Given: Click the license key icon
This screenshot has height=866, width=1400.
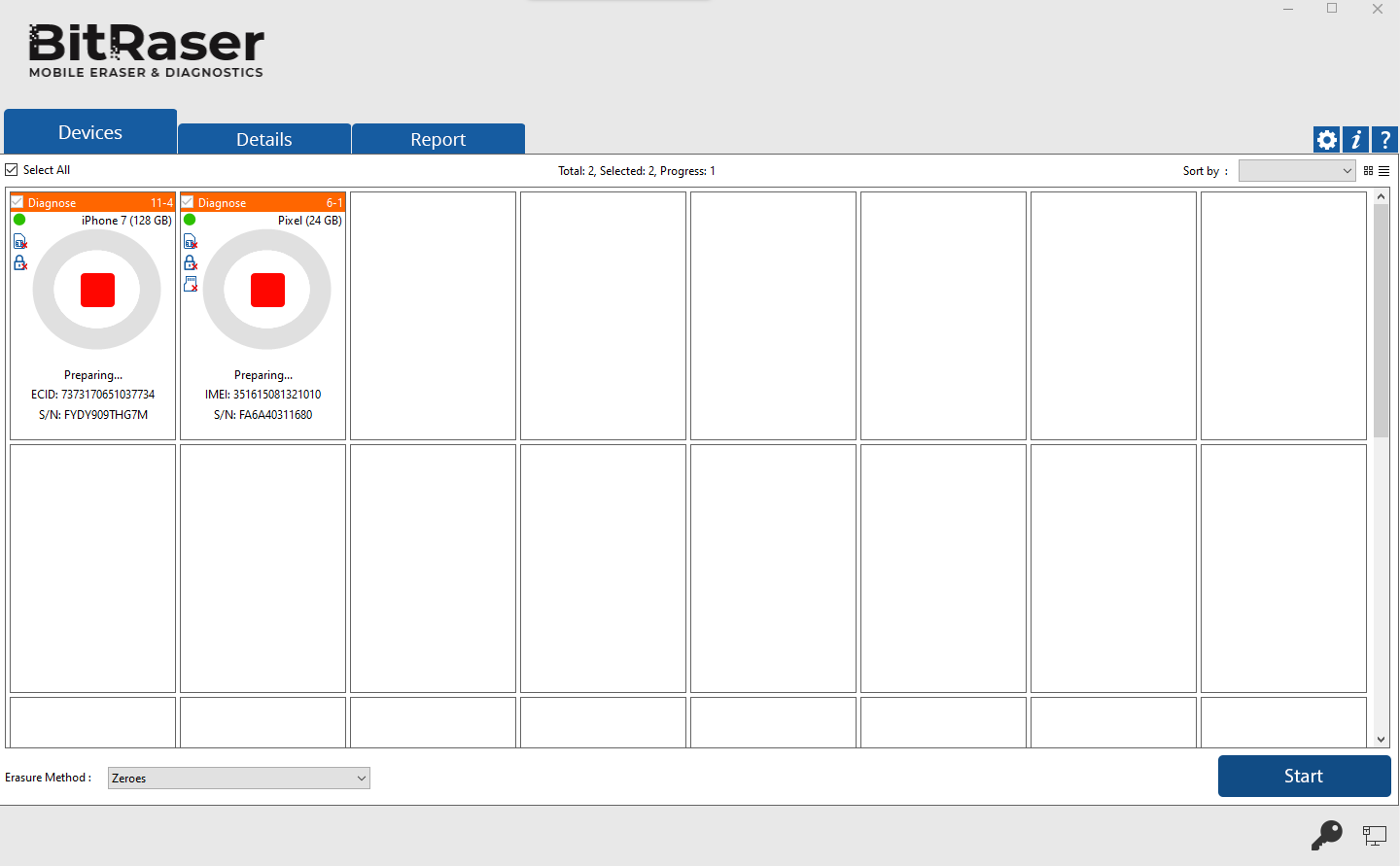Looking at the screenshot, I should point(1327,835).
